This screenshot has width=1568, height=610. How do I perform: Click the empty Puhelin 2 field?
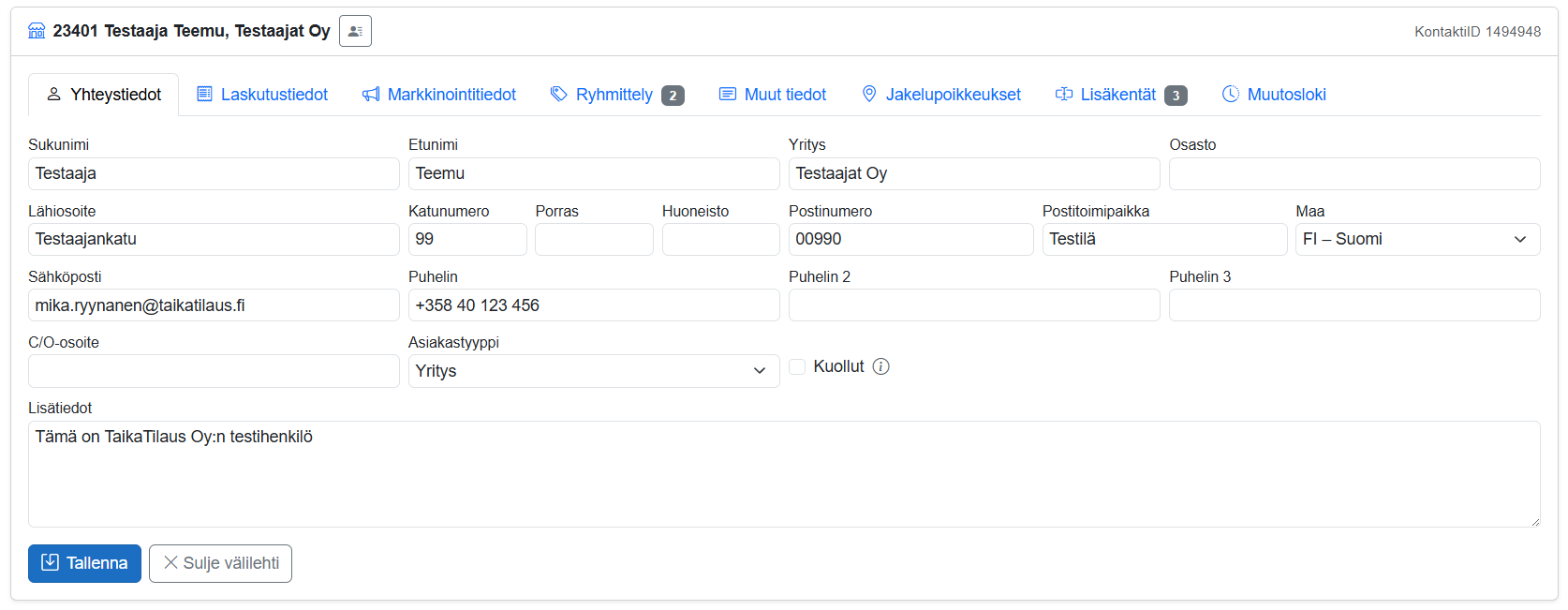tap(974, 305)
